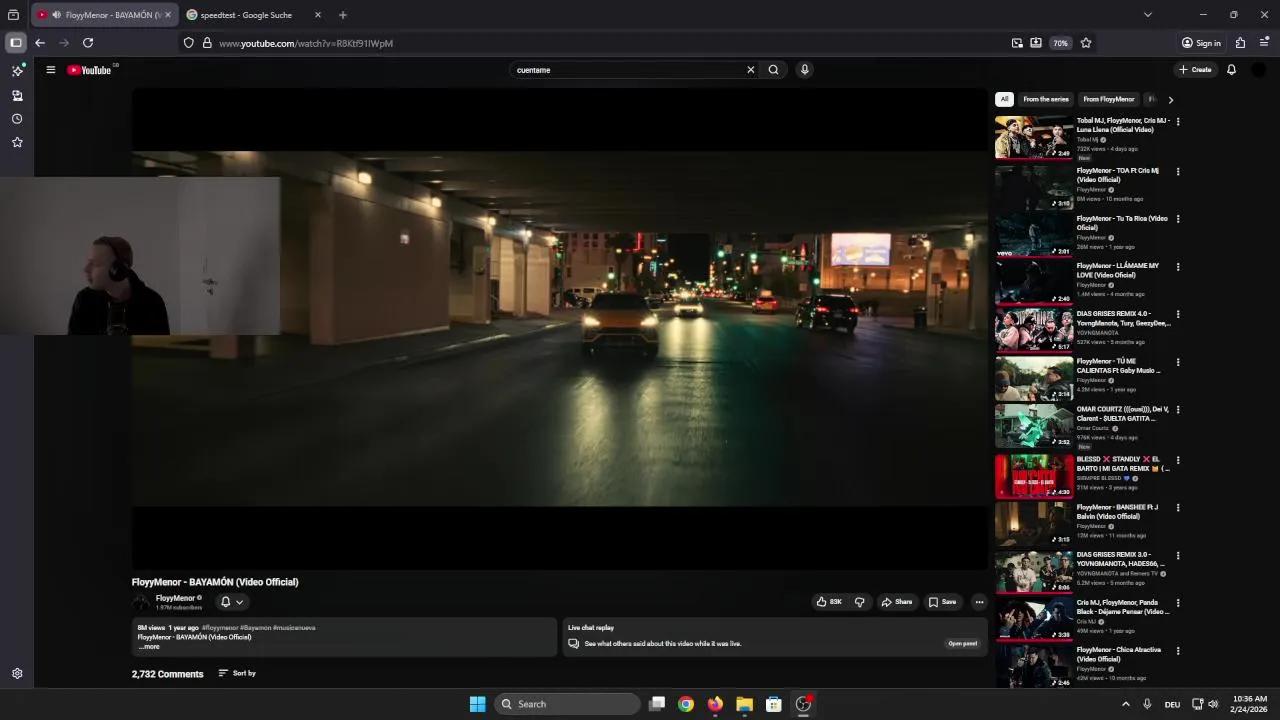Open the YouTube guide hamburger menu
Viewport: 1280px width, 720px height.
[x=50, y=70]
